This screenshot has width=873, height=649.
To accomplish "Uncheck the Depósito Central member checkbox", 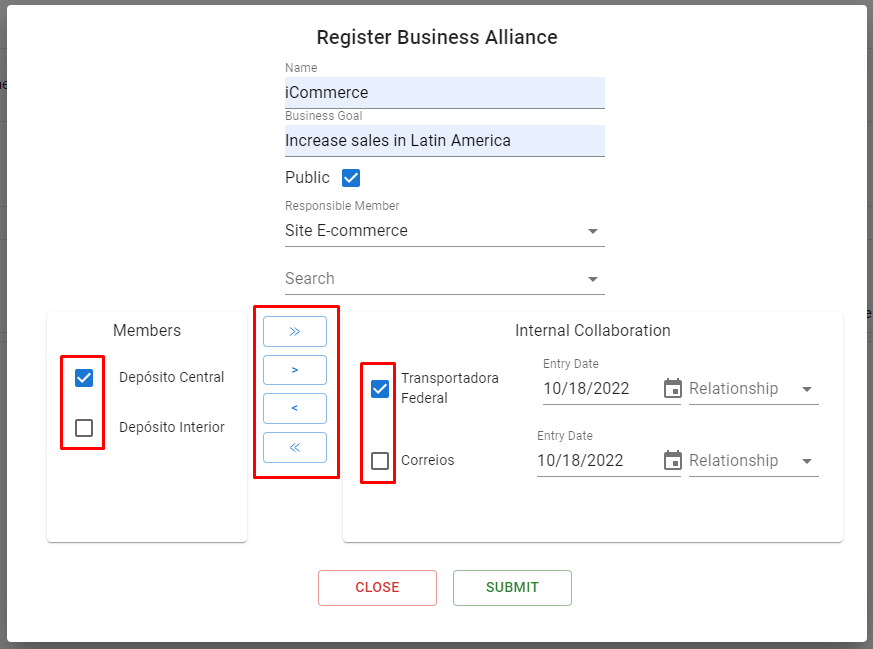I will click(84, 378).
